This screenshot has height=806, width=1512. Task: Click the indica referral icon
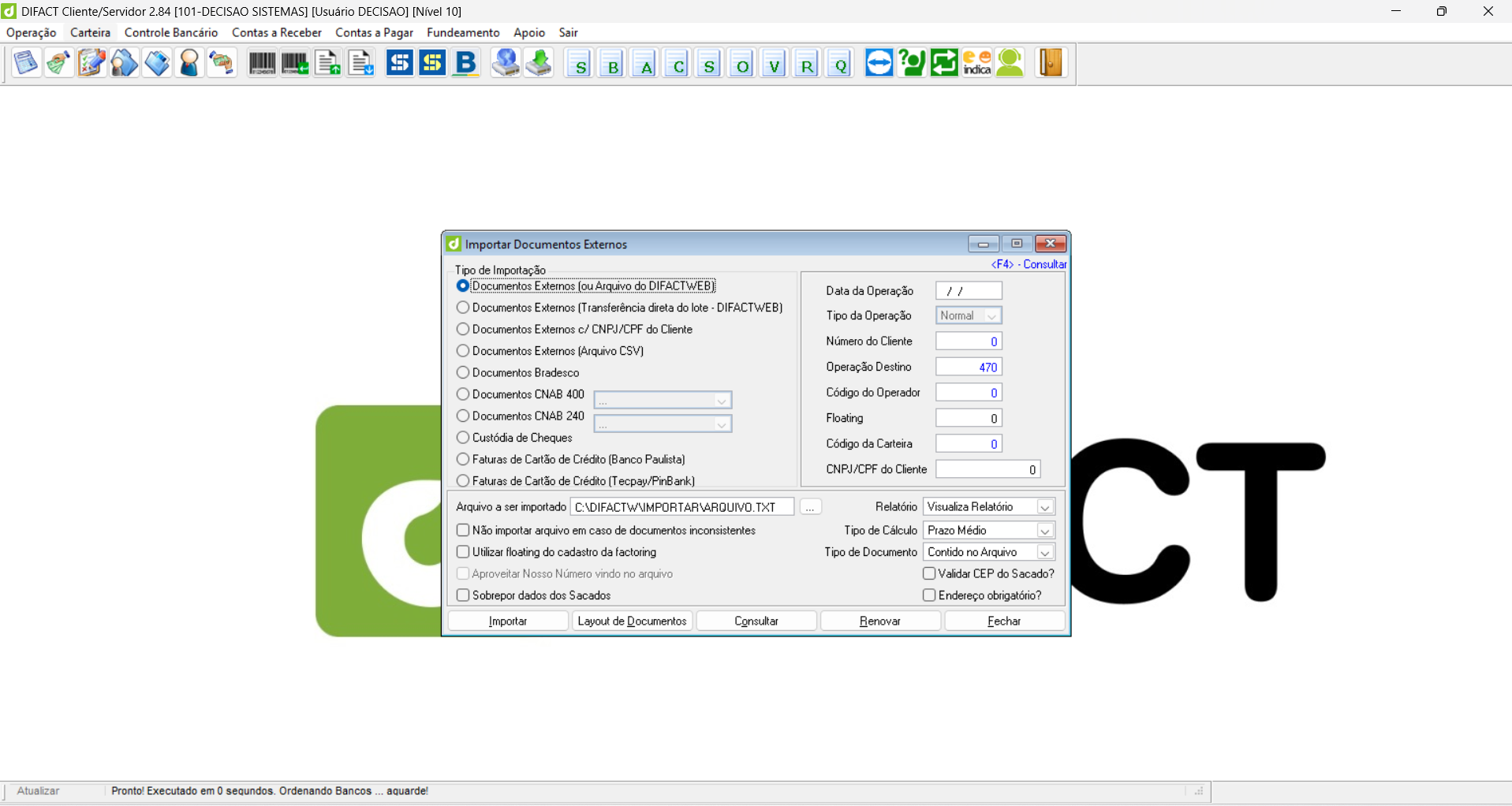click(977, 62)
